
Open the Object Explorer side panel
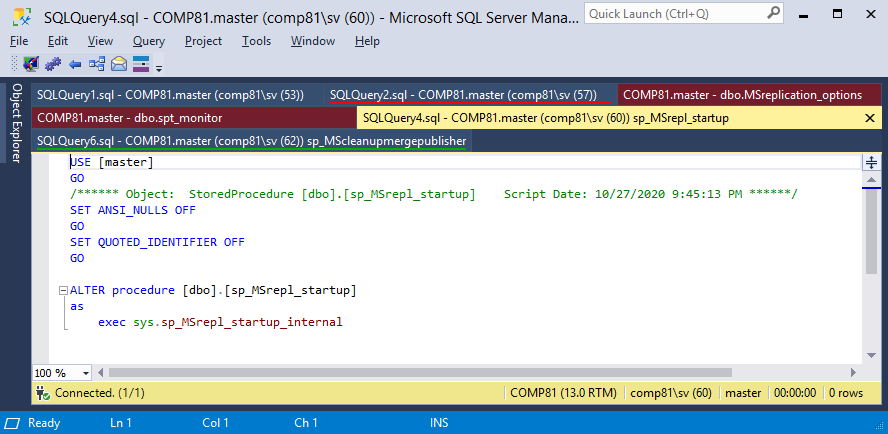tap(16, 123)
